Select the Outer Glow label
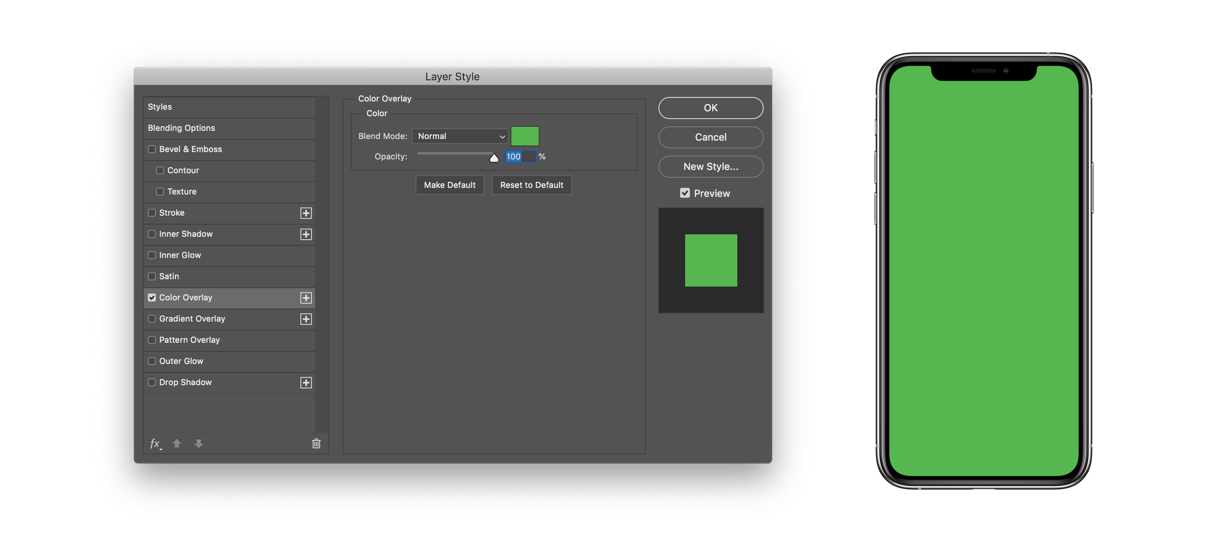 click(181, 361)
